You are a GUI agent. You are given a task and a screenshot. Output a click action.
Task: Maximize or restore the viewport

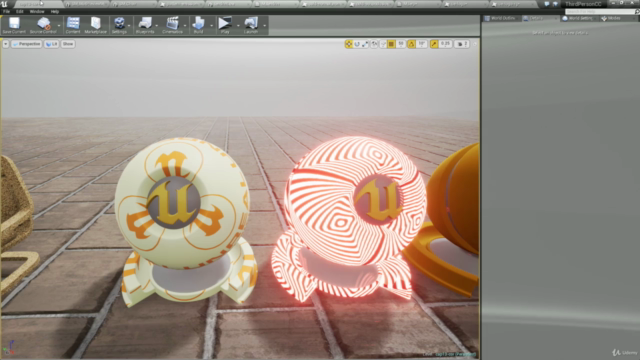coord(475,44)
